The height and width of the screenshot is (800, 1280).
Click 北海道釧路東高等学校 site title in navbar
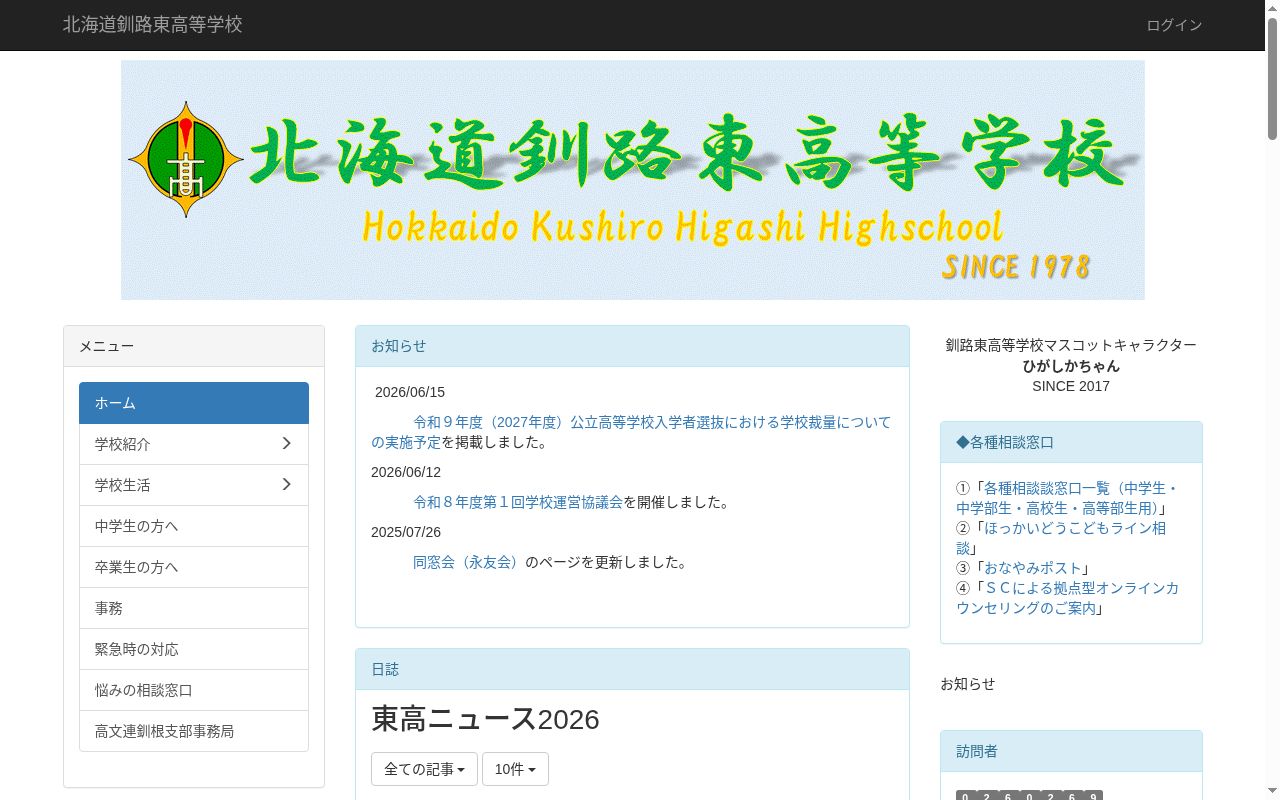pos(153,25)
